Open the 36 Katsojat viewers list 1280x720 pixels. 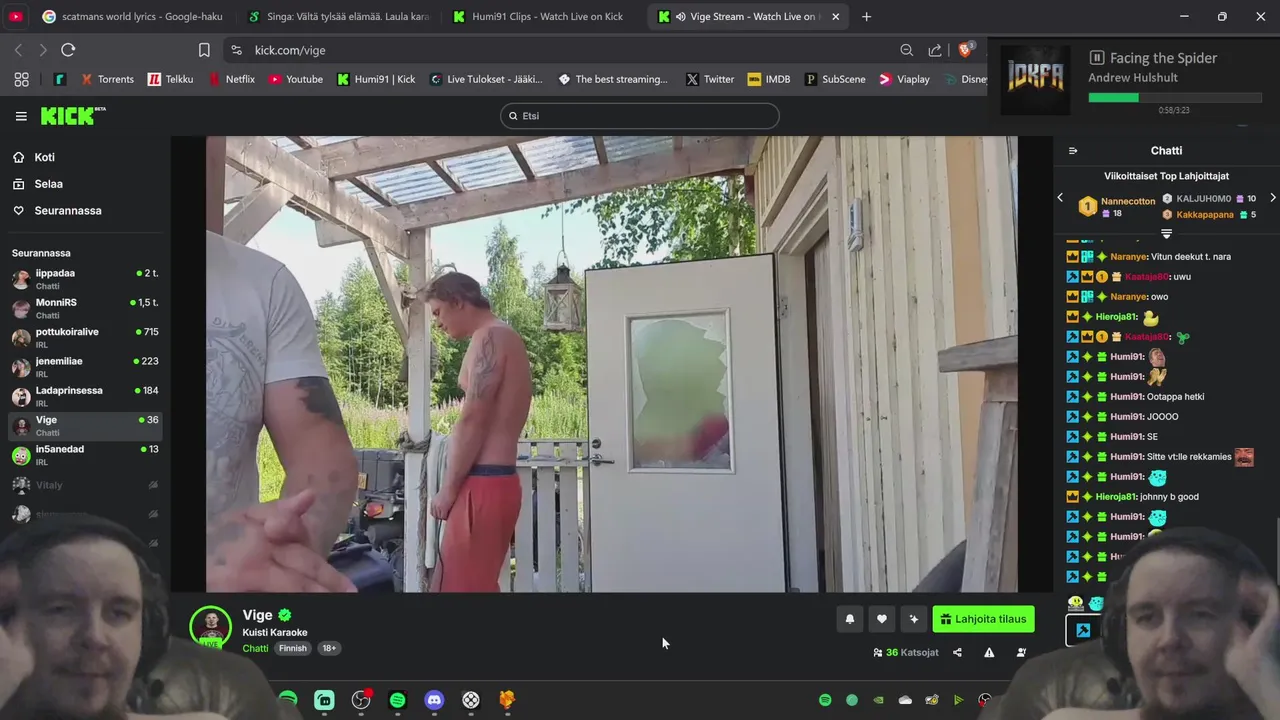point(906,652)
